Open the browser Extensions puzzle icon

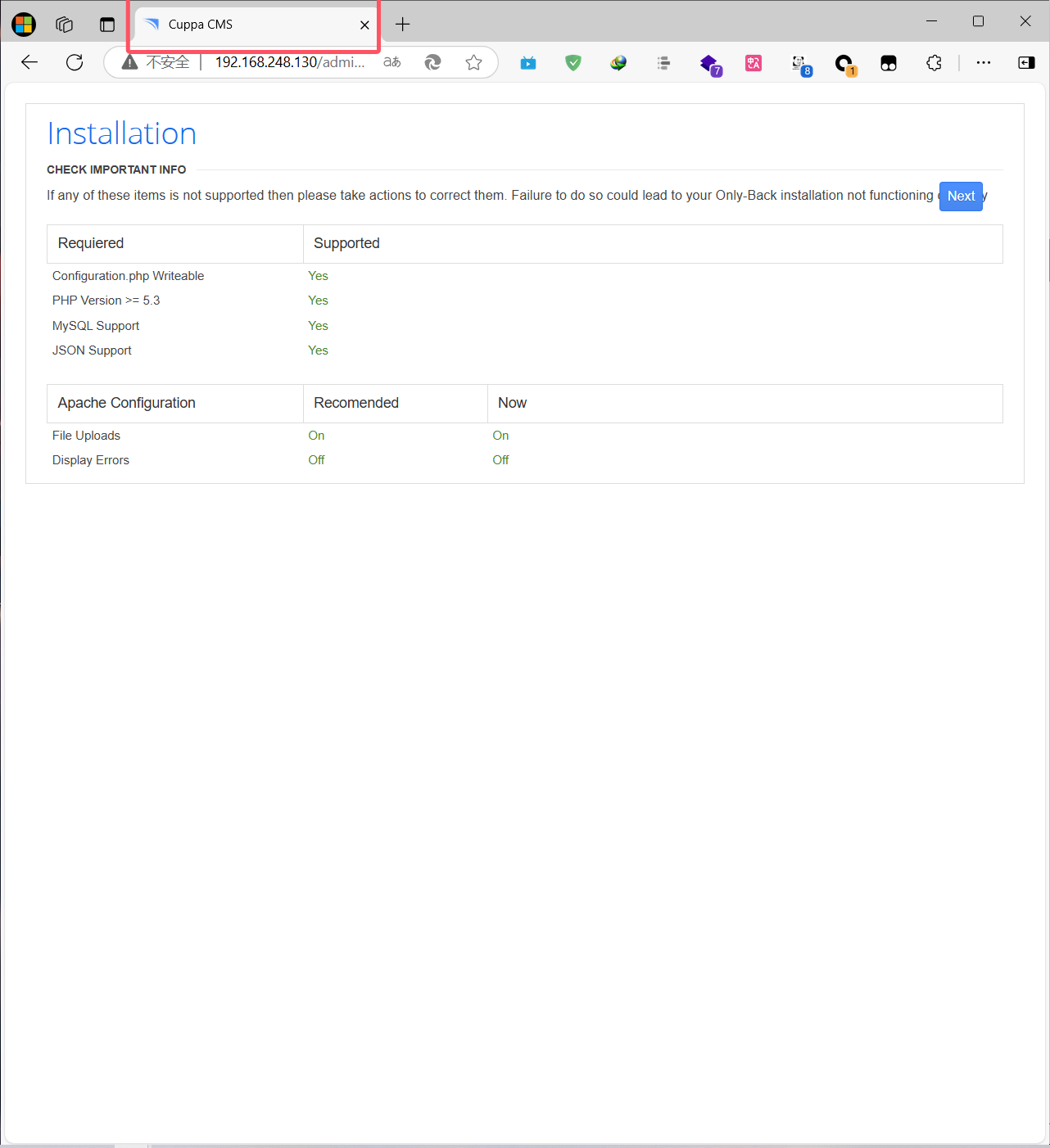pos(934,63)
